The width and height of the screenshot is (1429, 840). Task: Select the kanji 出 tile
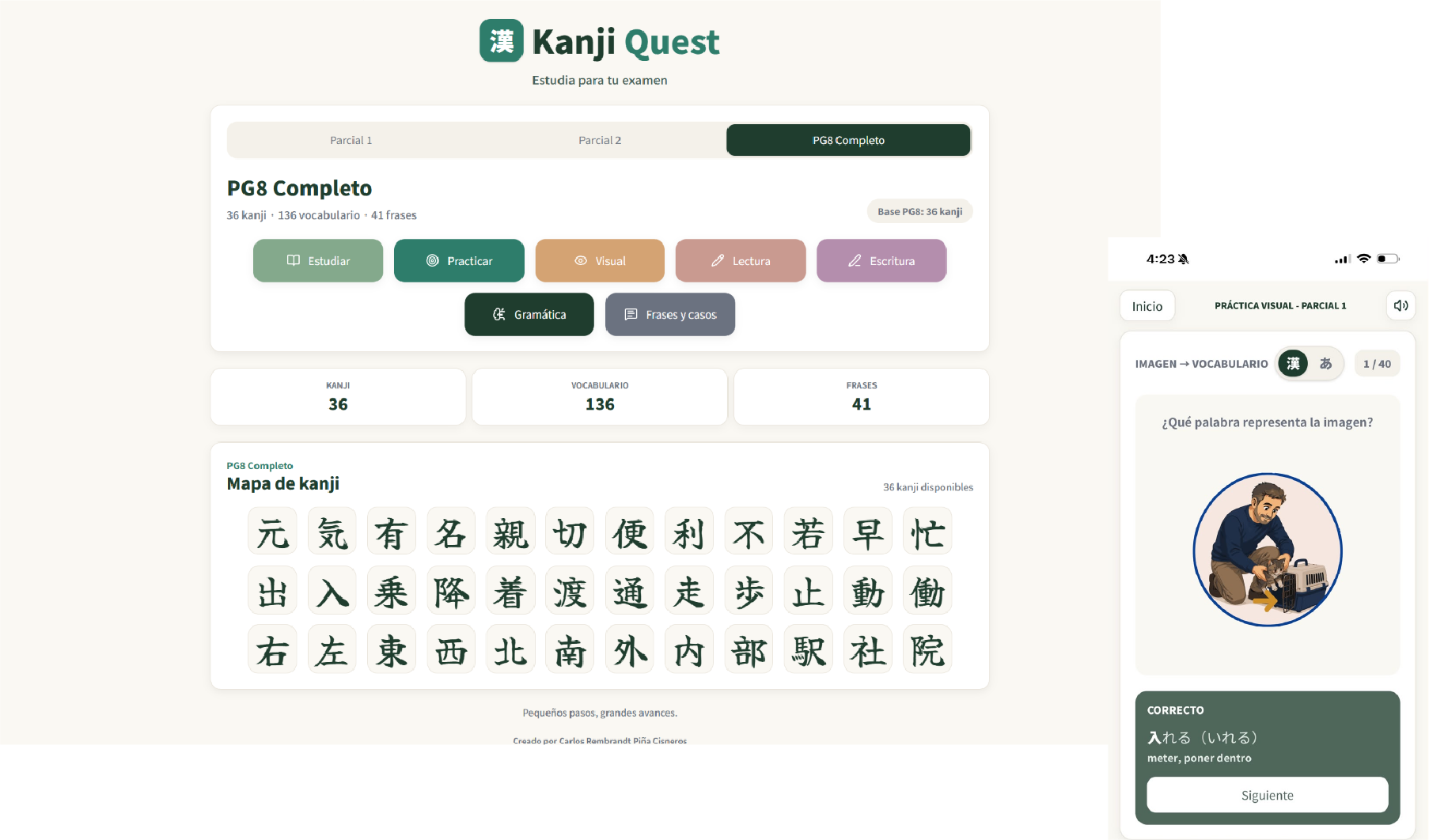point(272,590)
